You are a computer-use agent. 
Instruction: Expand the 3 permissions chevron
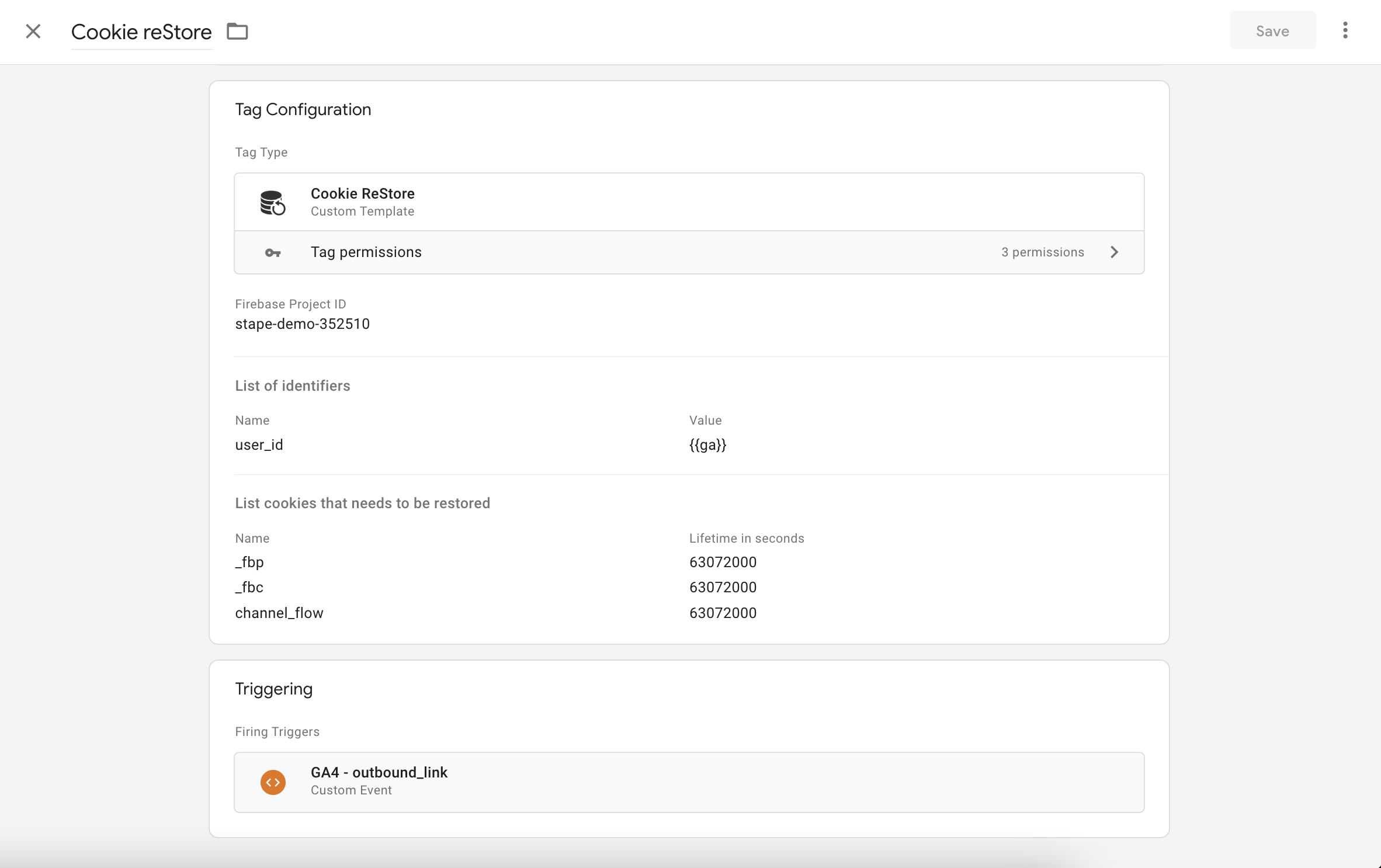pyautogui.click(x=1114, y=252)
